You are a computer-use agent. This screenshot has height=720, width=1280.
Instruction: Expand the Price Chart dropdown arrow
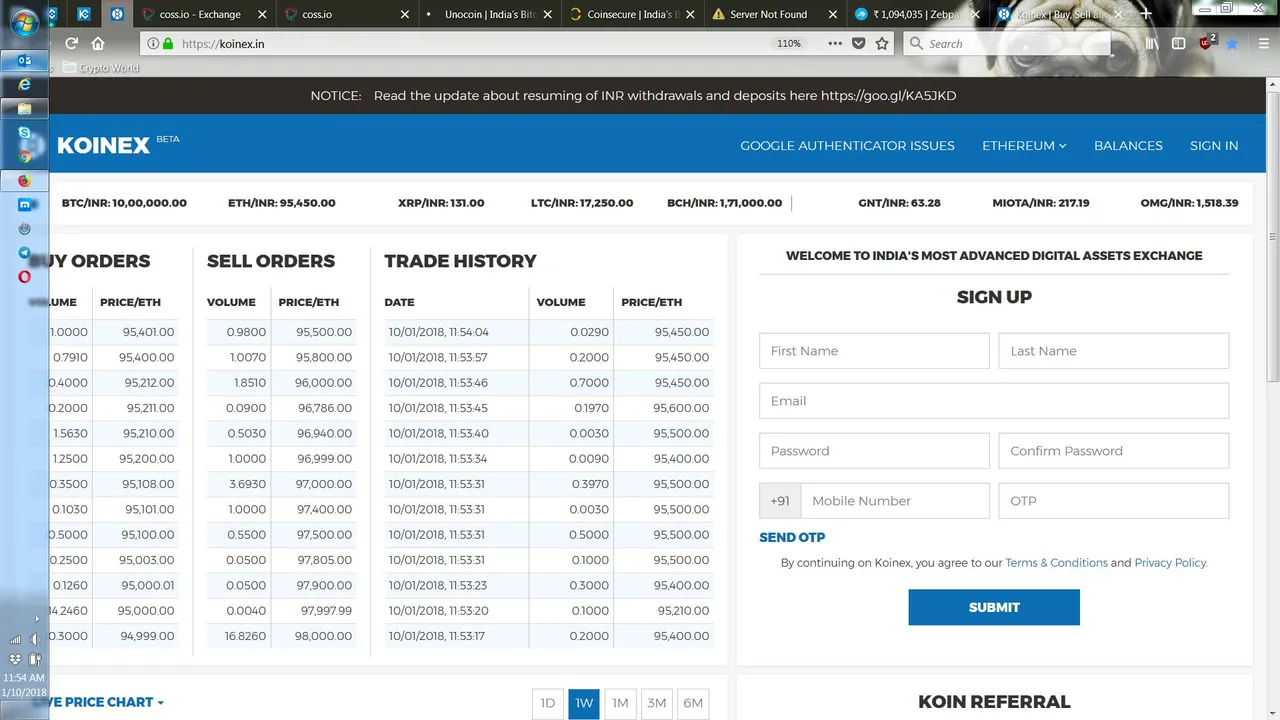[161, 703]
